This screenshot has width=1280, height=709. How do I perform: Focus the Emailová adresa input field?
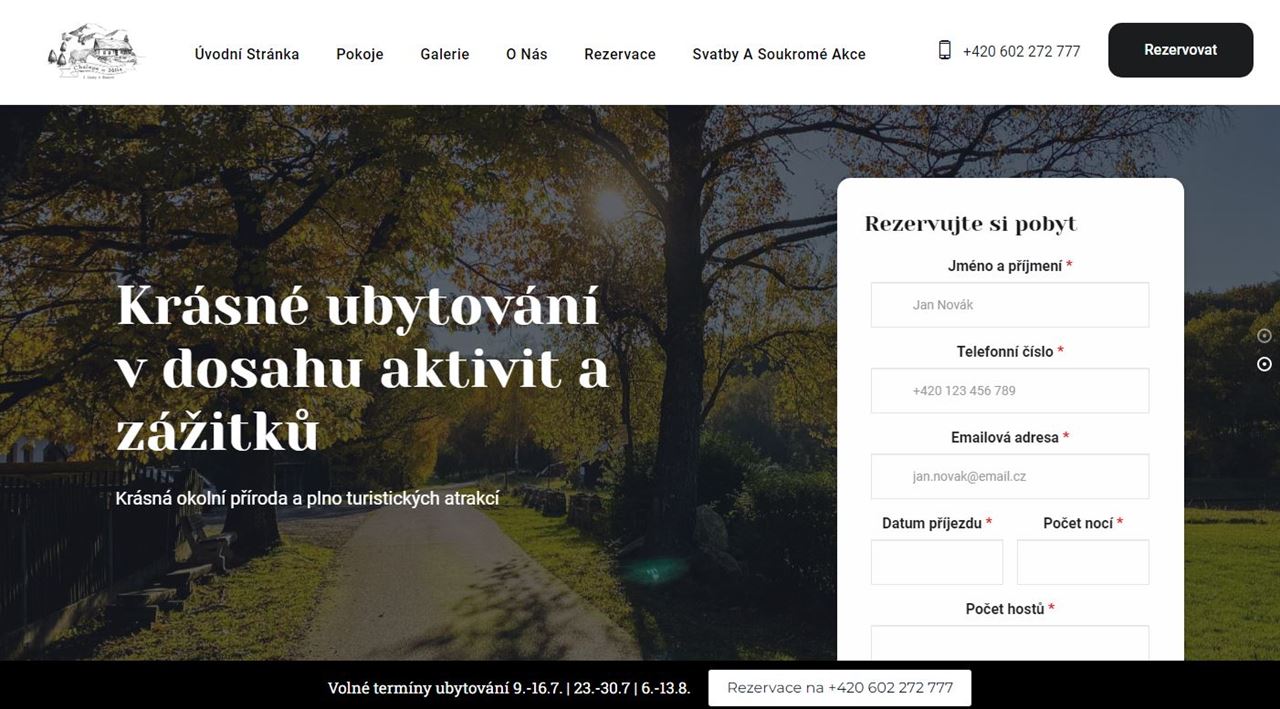(x=1010, y=477)
